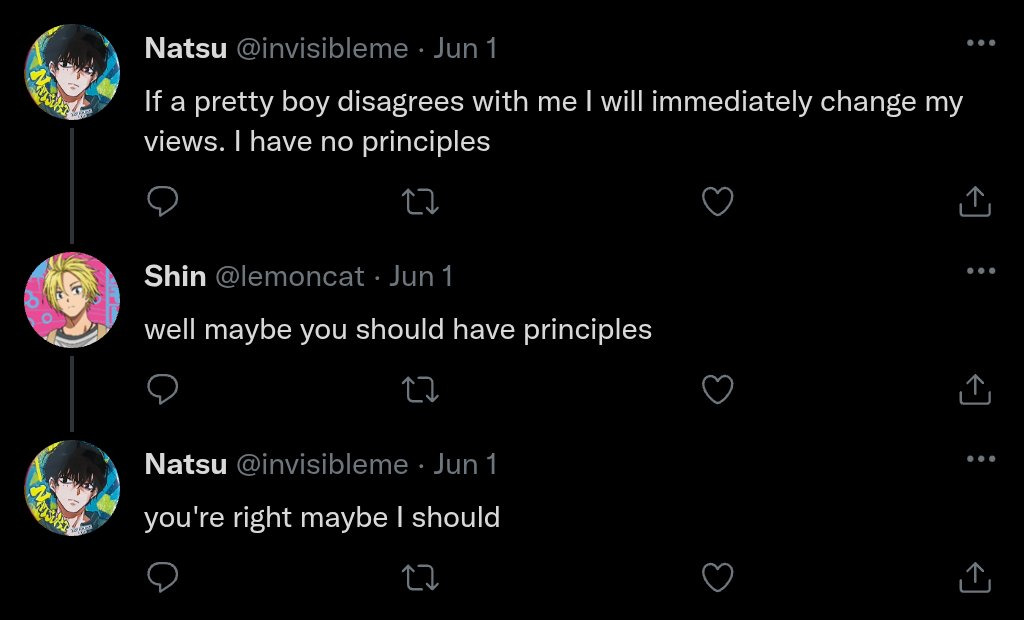This screenshot has height=620, width=1024.
Task: Retweet Natsu's tweet about principles
Action: coord(420,203)
